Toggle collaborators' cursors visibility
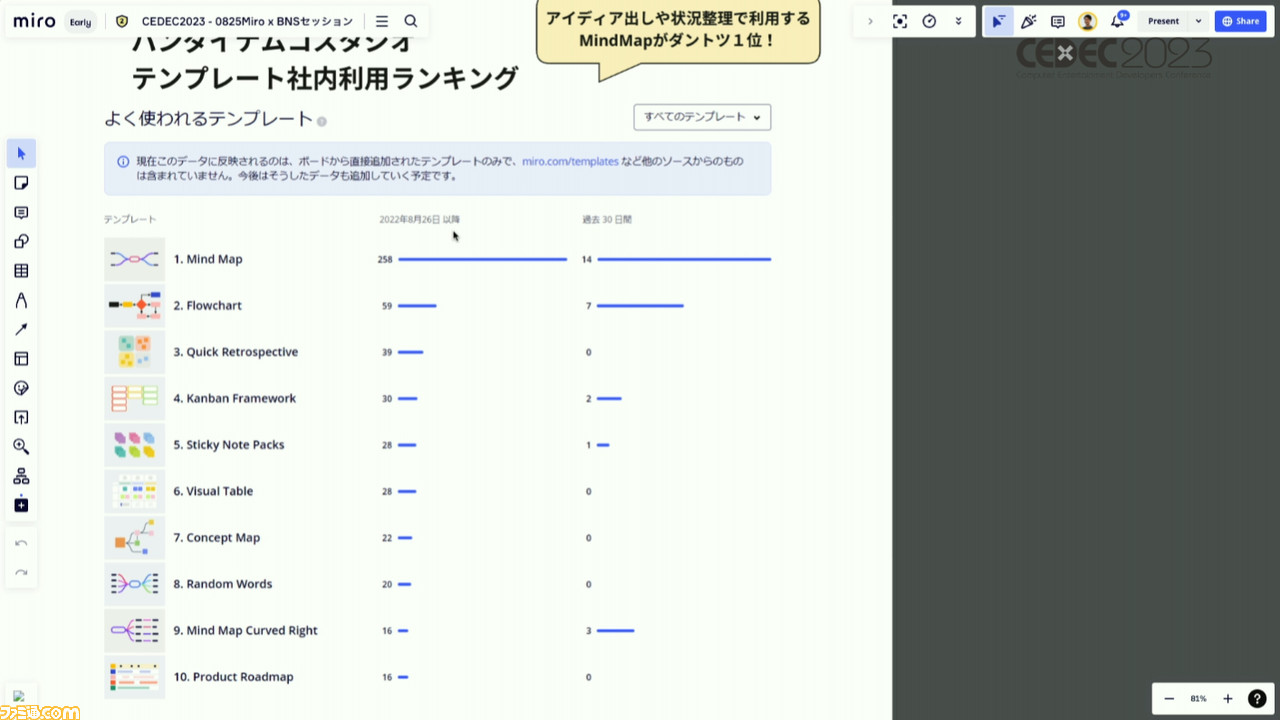The image size is (1280, 720). pos(998,21)
